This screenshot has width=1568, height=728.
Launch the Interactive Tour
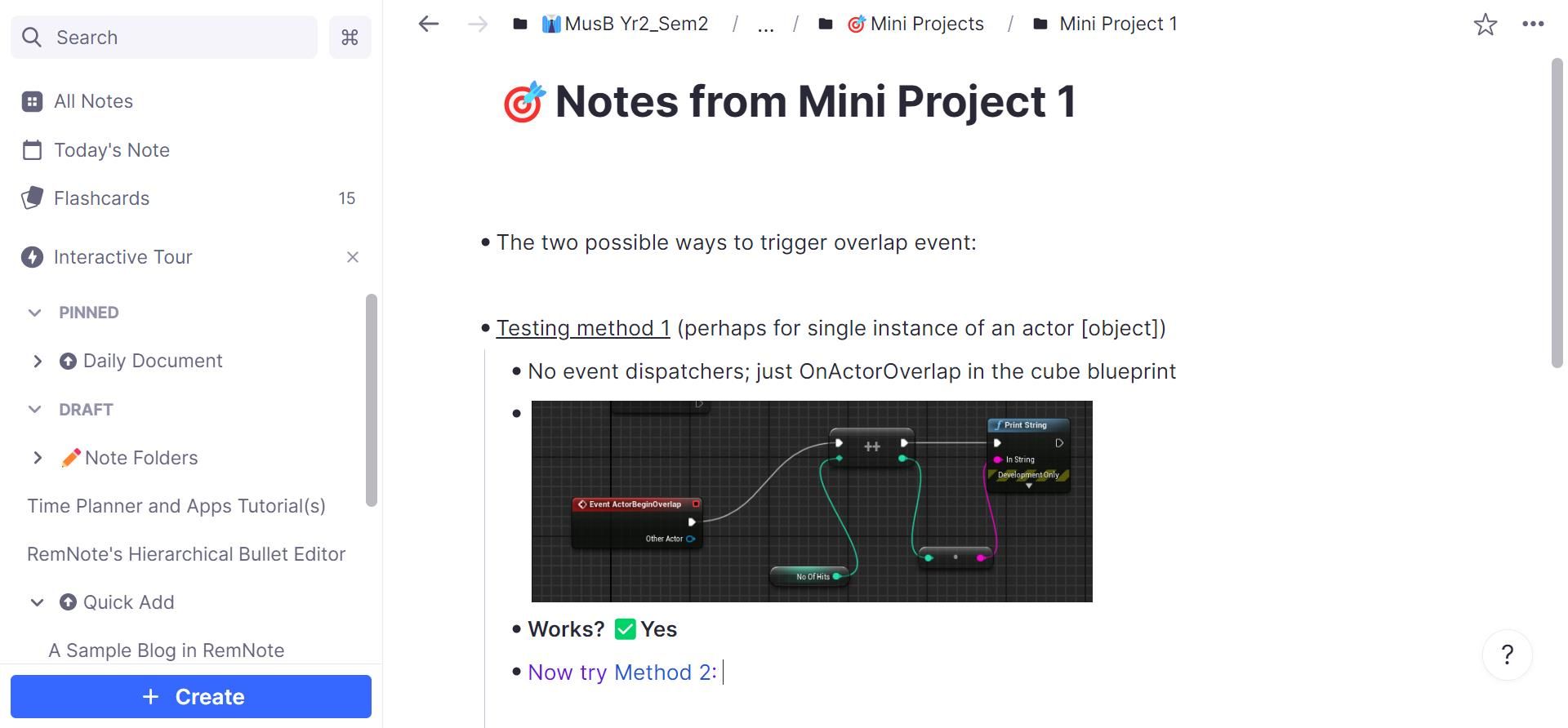pos(122,256)
